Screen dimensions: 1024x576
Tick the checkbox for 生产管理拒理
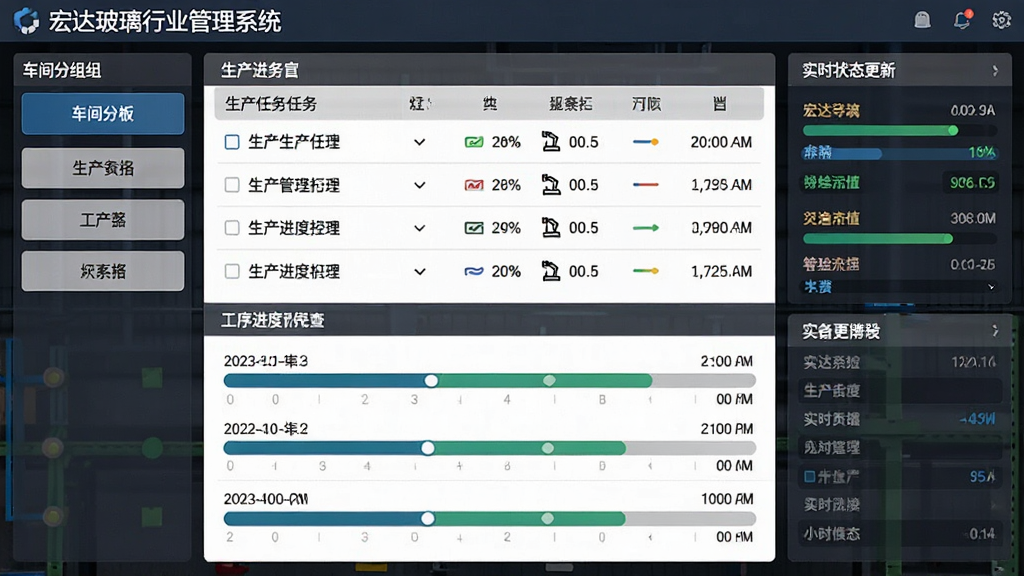(232, 185)
